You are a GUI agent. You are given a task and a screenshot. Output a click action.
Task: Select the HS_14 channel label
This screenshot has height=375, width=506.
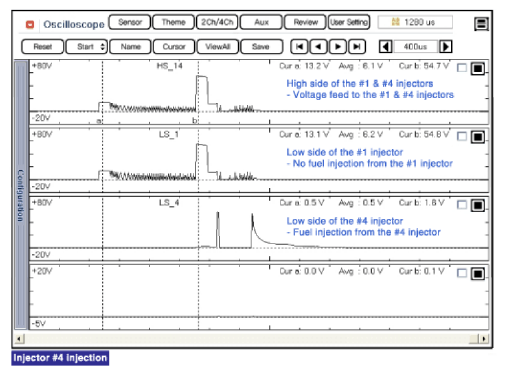point(169,66)
